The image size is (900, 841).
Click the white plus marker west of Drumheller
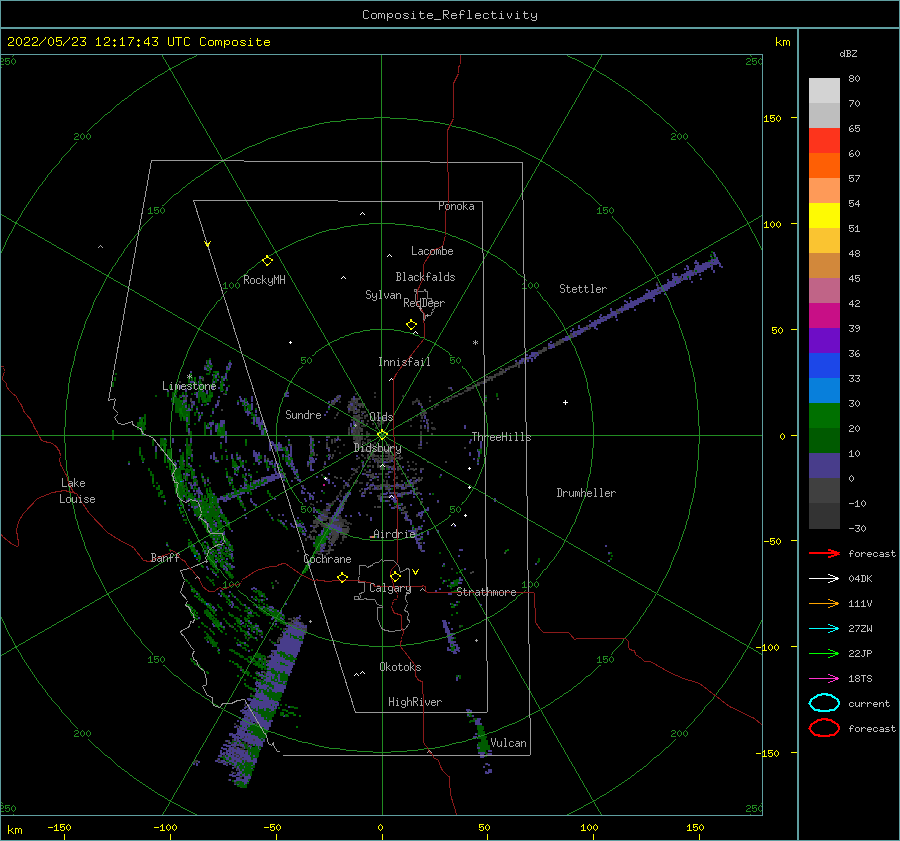(x=565, y=402)
